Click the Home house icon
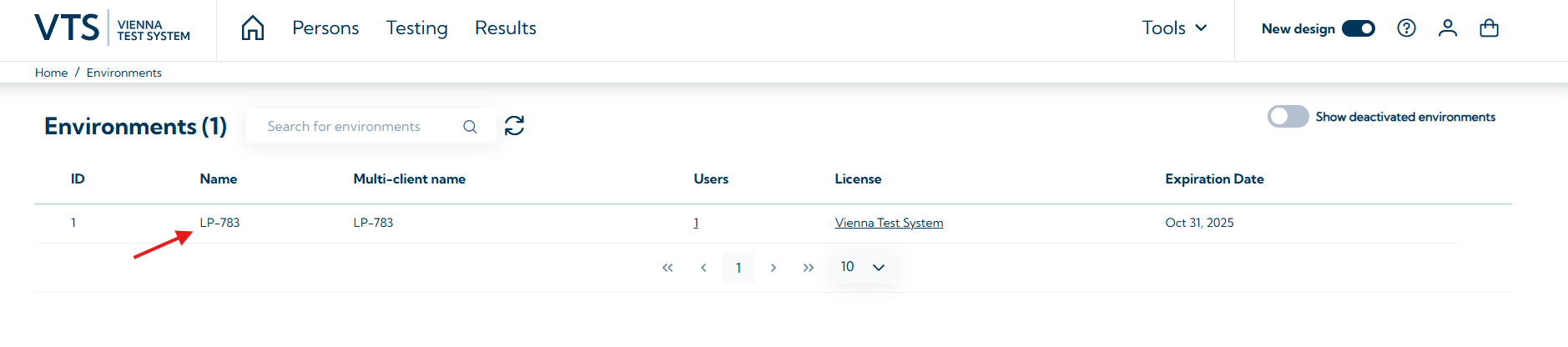This screenshot has width=1568, height=347. pos(252,28)
